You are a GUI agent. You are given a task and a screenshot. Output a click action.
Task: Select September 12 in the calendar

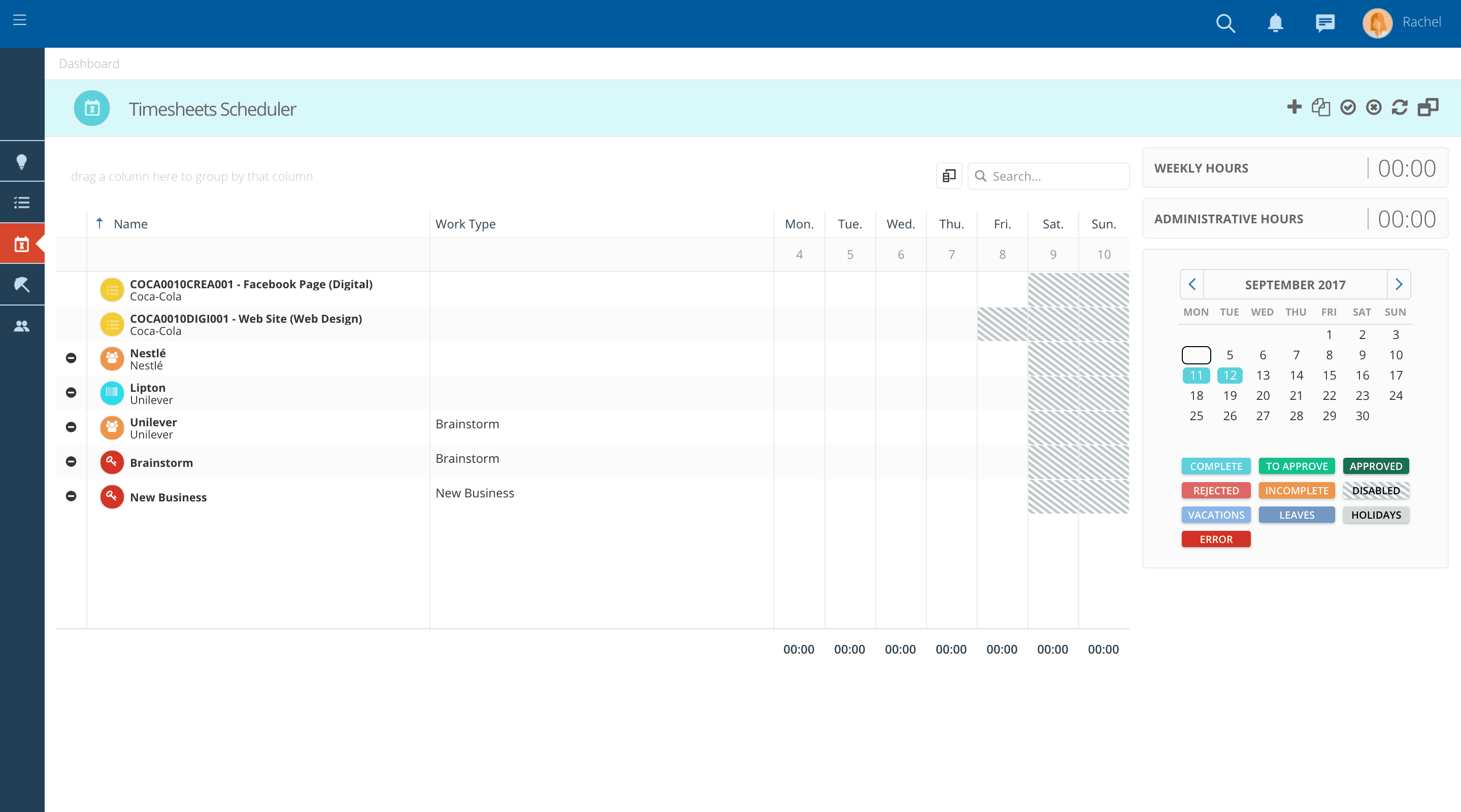pyautogui.click(x=1230, y=376)
